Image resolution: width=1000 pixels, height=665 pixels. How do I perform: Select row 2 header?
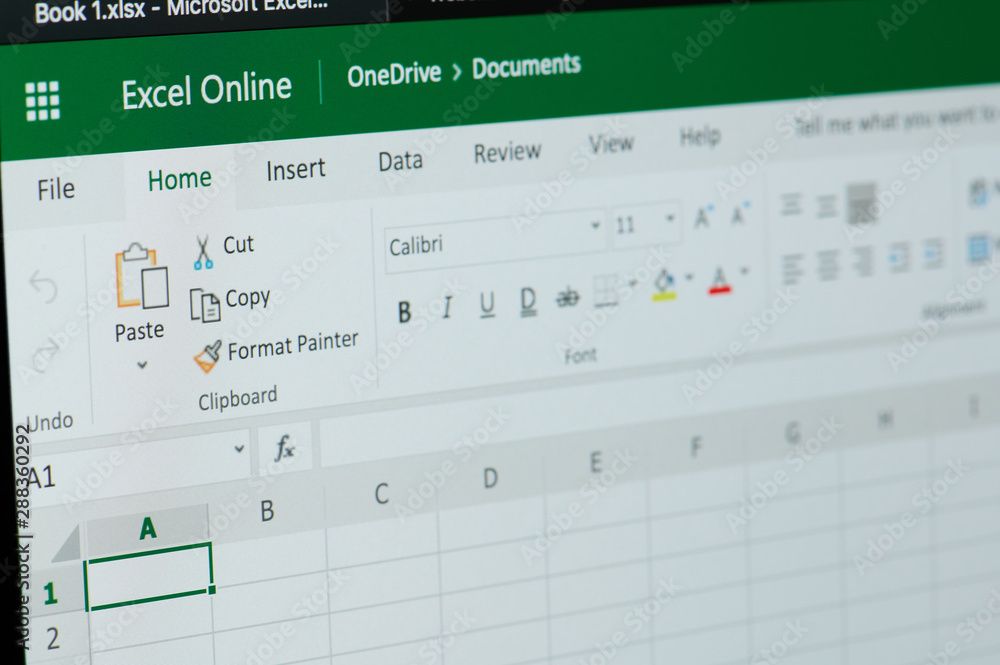click(x=52, y=639)
